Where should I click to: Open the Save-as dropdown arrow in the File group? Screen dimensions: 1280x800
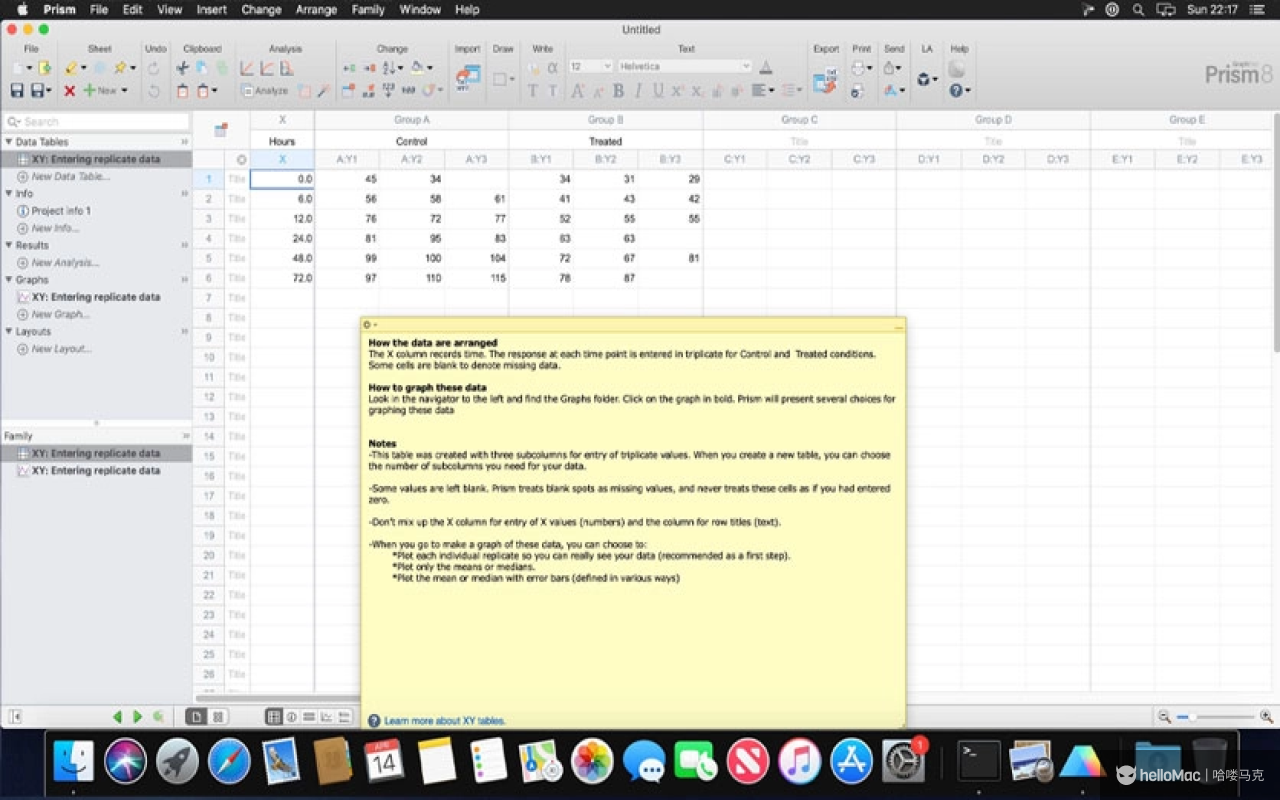pos(48,90)
